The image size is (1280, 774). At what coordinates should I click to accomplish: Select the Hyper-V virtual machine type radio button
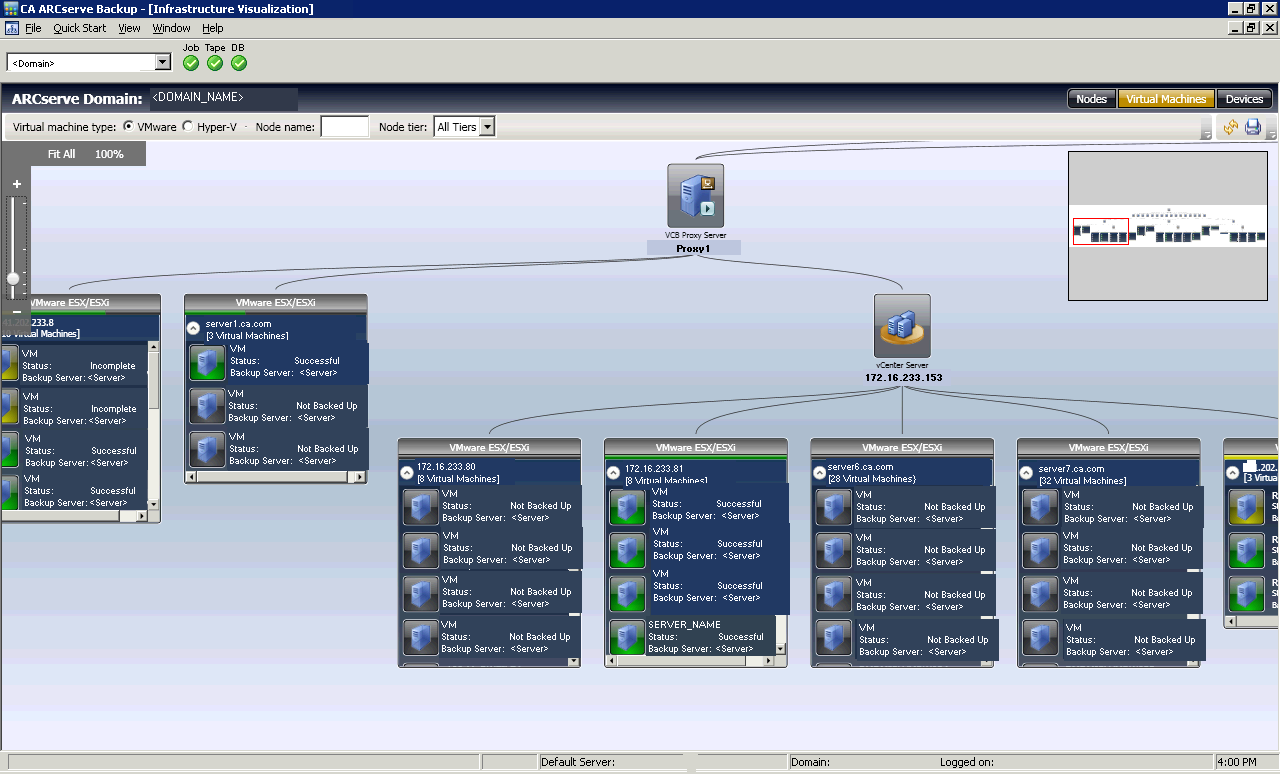[x=187, y=126]
